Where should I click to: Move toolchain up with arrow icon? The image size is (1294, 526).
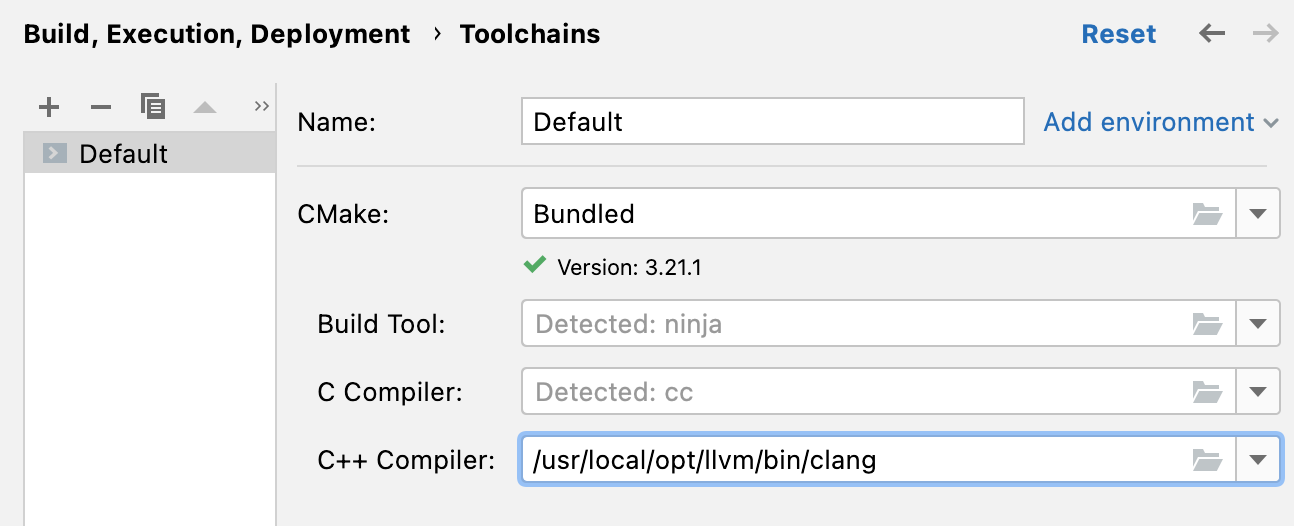tap(205, 106)
